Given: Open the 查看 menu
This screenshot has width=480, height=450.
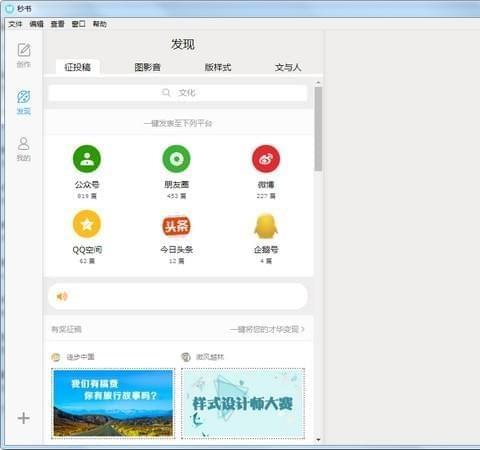Looking at the screenshot, I should [58, 24].
